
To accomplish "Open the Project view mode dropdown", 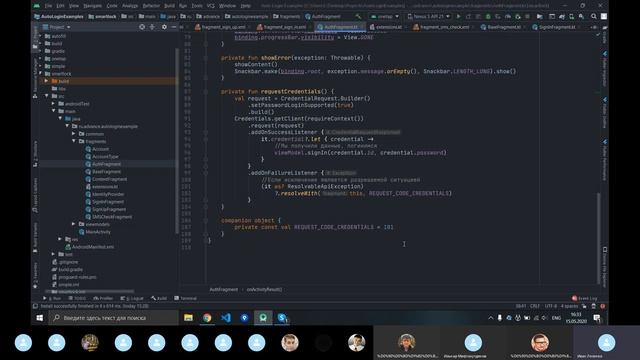I will click(x=57, y=27).
